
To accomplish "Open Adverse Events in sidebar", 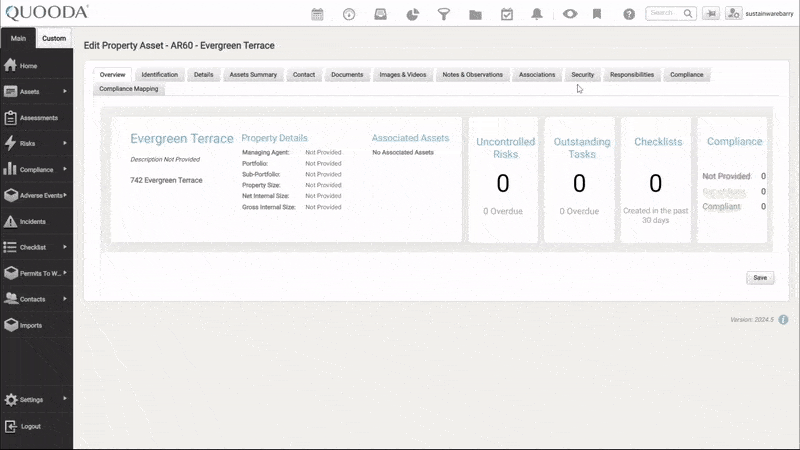I will [41, 195].
